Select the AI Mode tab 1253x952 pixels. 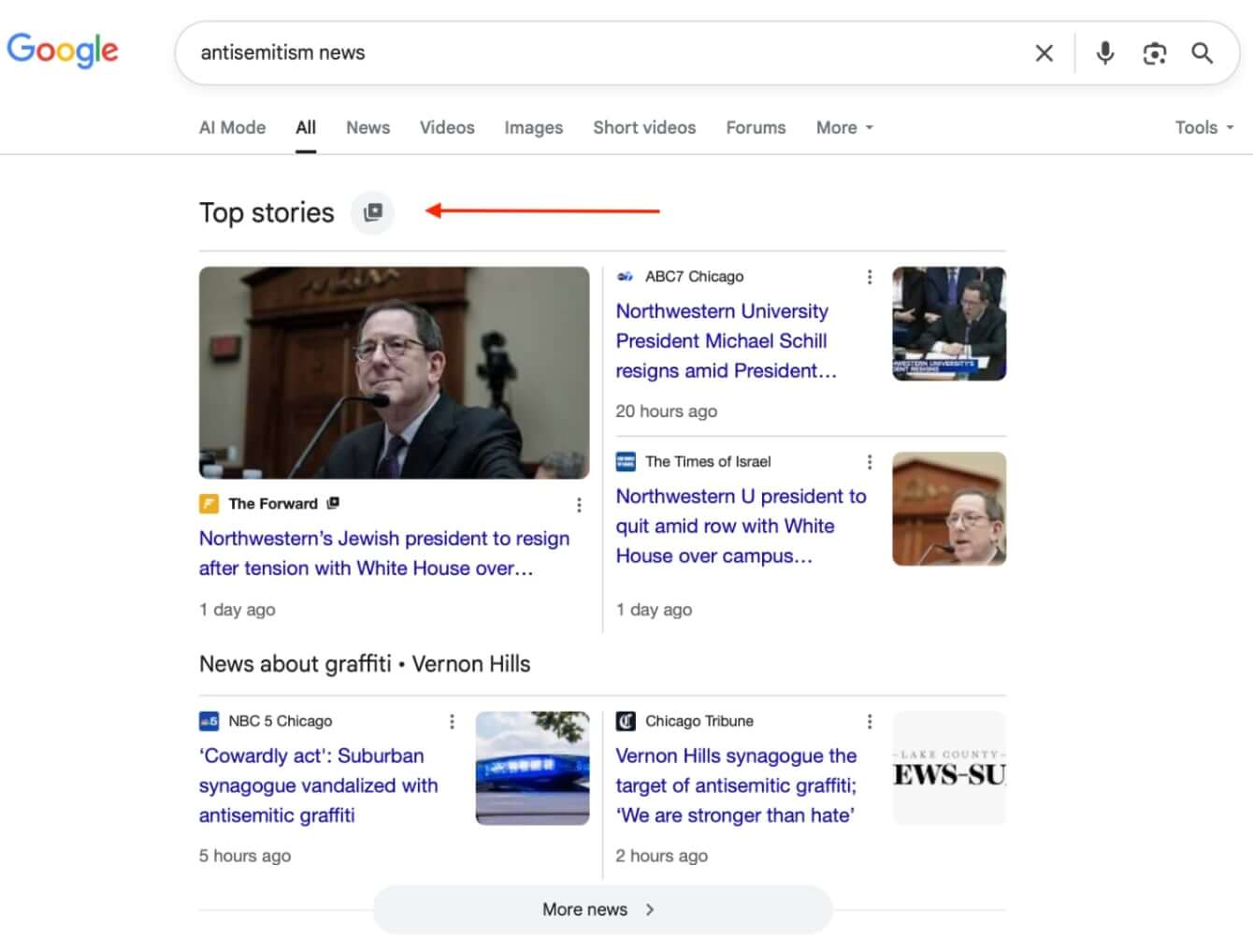coord(232,128)
